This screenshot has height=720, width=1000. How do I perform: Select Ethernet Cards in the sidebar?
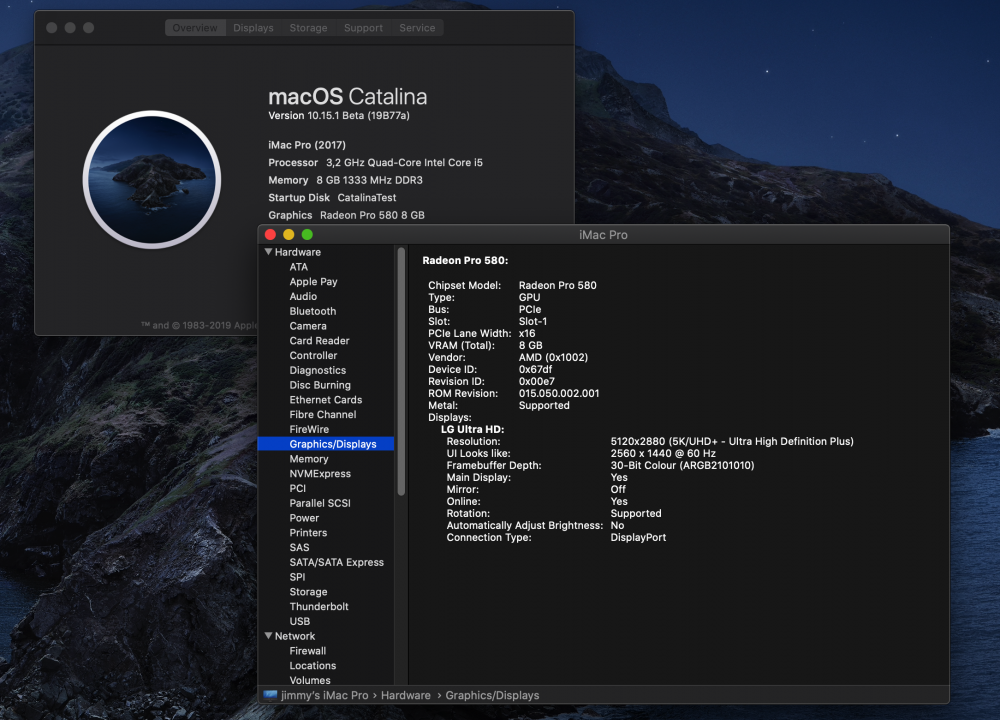[x=326, y=399]
